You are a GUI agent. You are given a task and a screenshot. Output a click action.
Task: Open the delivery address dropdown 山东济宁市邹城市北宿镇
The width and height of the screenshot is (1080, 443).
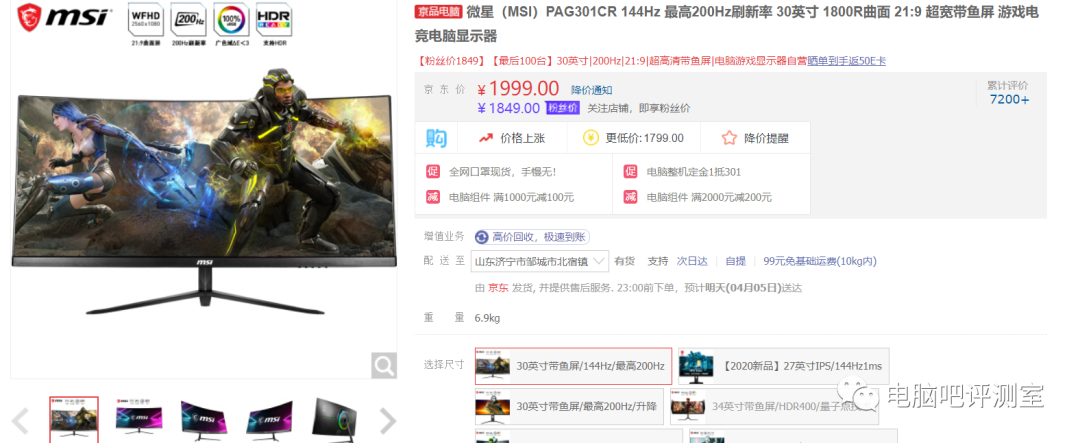tap(540, 261)
